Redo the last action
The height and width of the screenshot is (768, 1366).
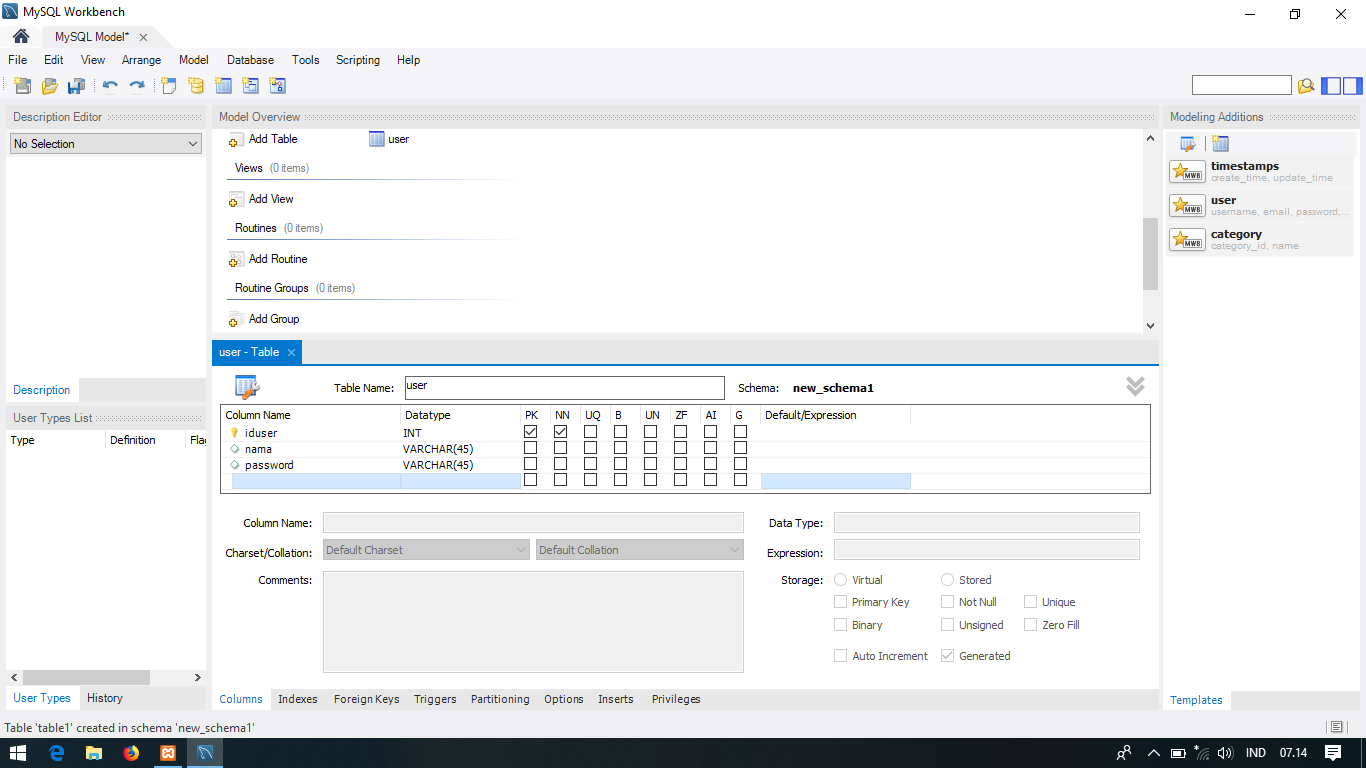click(138, 85)
